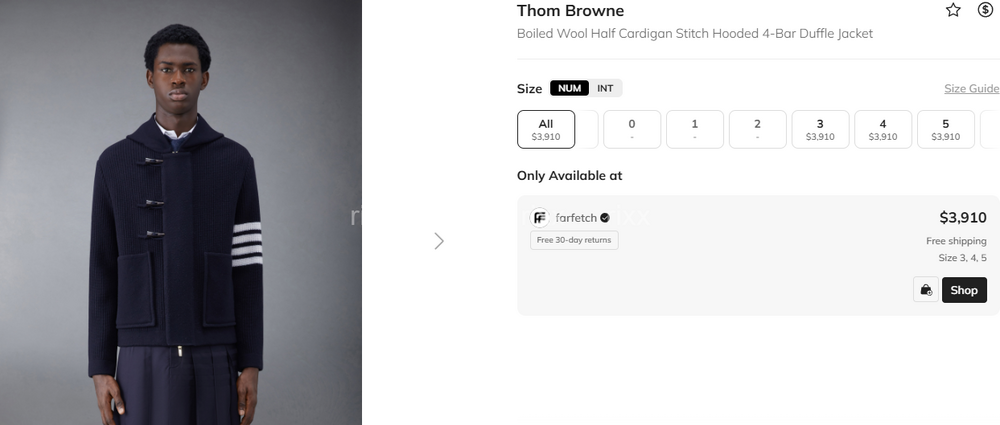Open the Size Guide link
The width and height of the screenshot is (1000, 425).
(971, 89)
